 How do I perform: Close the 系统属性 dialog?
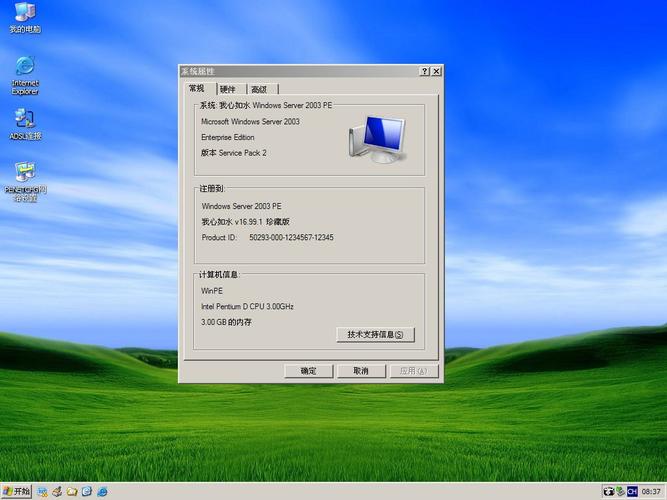436,71
